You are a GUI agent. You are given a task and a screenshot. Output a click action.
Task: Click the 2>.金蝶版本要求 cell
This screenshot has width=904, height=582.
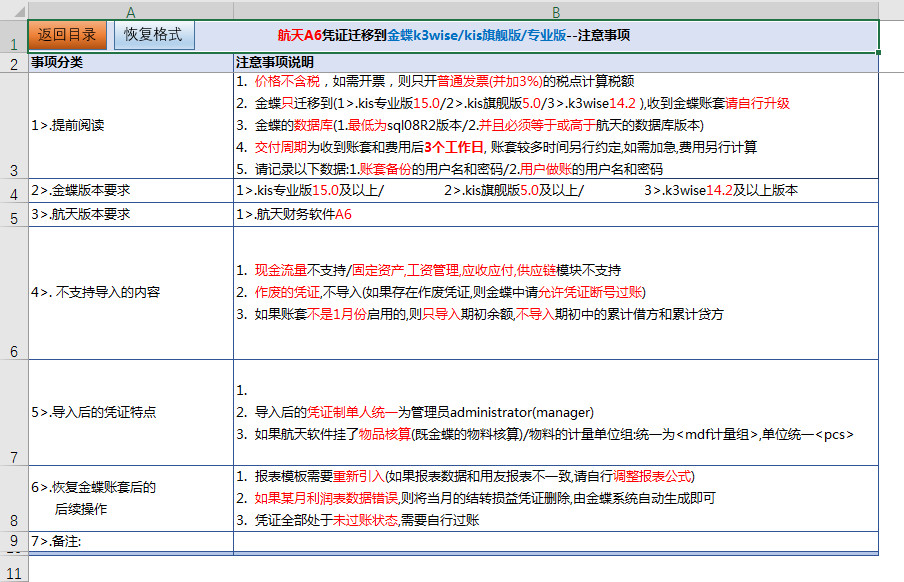click(130, 190)
